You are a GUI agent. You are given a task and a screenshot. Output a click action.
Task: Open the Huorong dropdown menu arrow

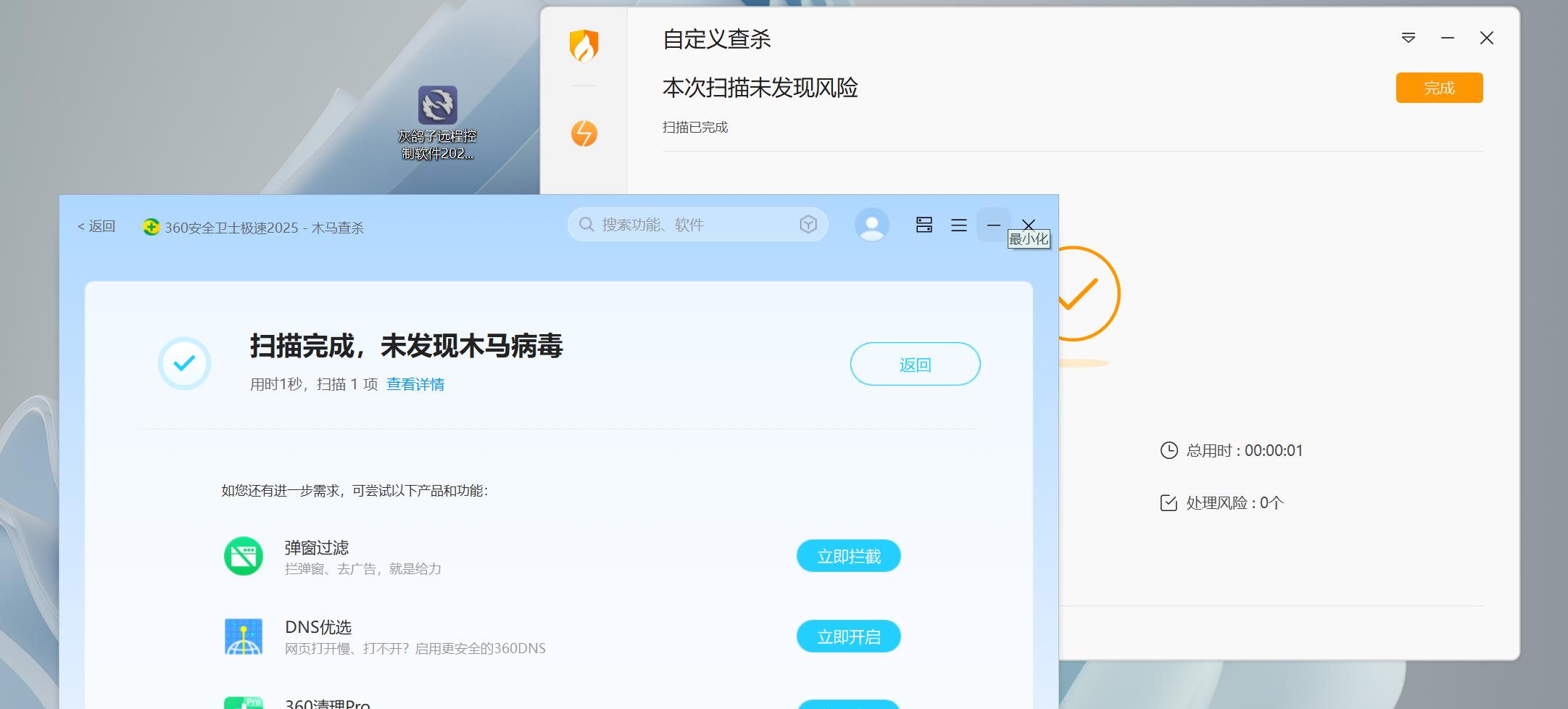[x=1408, y=38]
